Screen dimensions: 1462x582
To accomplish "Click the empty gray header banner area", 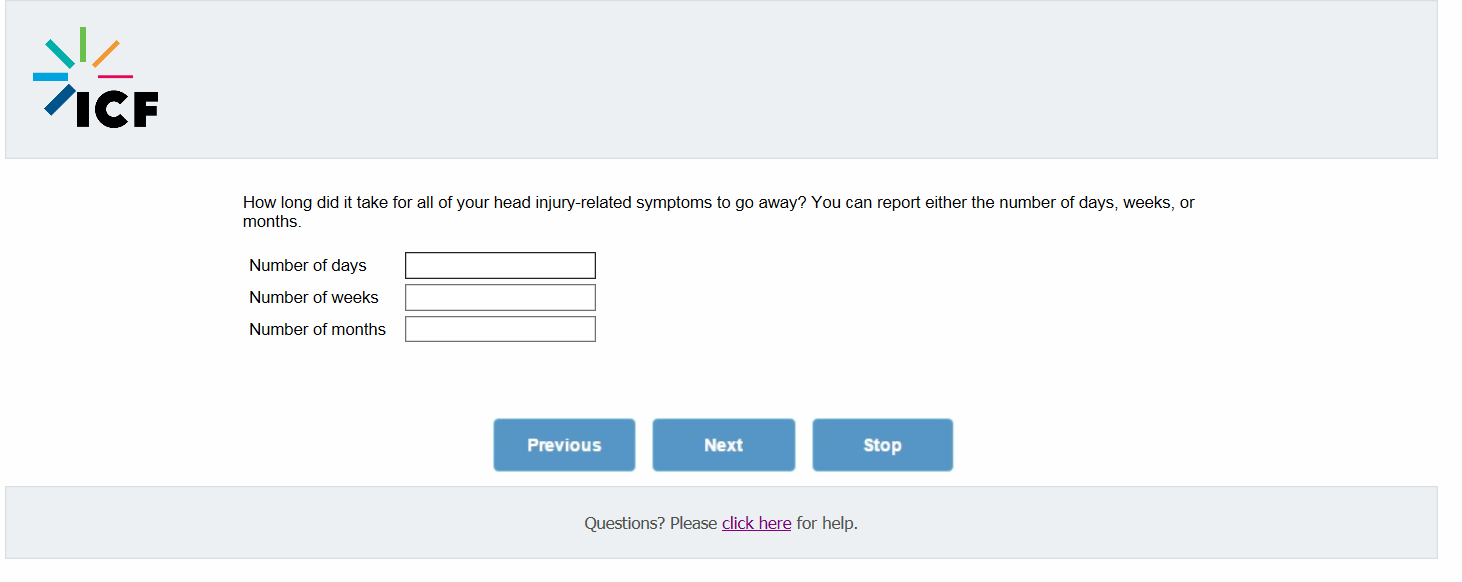I will point(800,80).
